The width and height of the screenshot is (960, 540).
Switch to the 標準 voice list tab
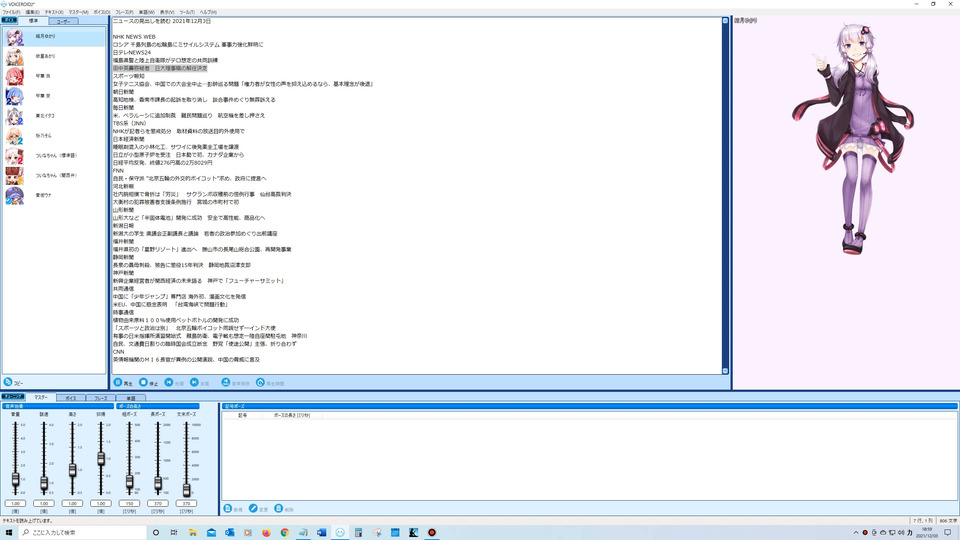tap(33, 21)
